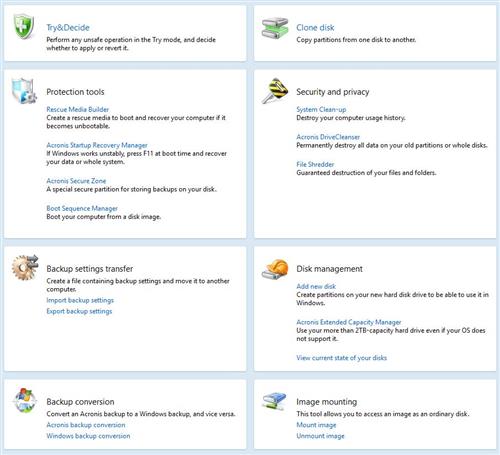Viewport: 500px width, 455px height.
Task: Open the Try&Decide tool link
Action: click(x=68, y=28)
